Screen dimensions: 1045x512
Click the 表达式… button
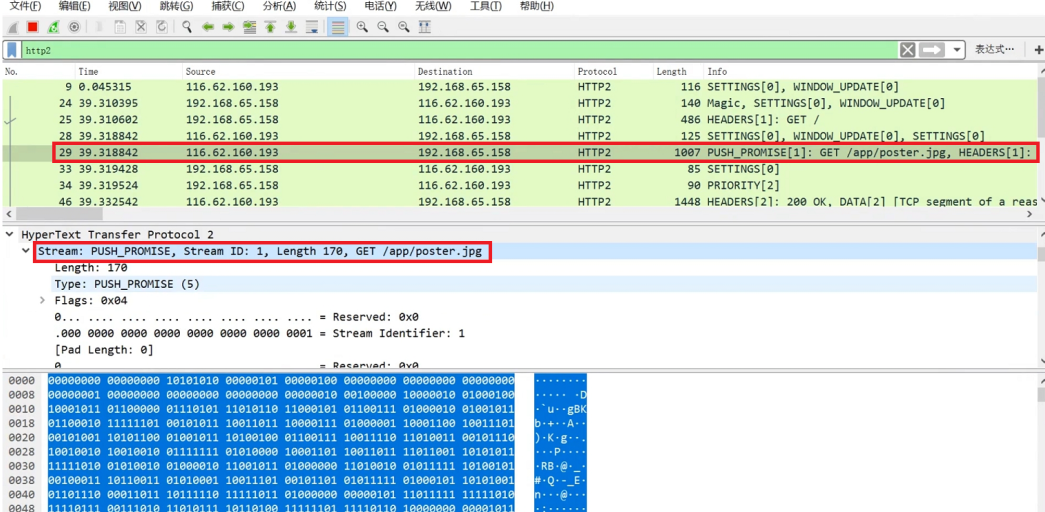coord(994,50)
